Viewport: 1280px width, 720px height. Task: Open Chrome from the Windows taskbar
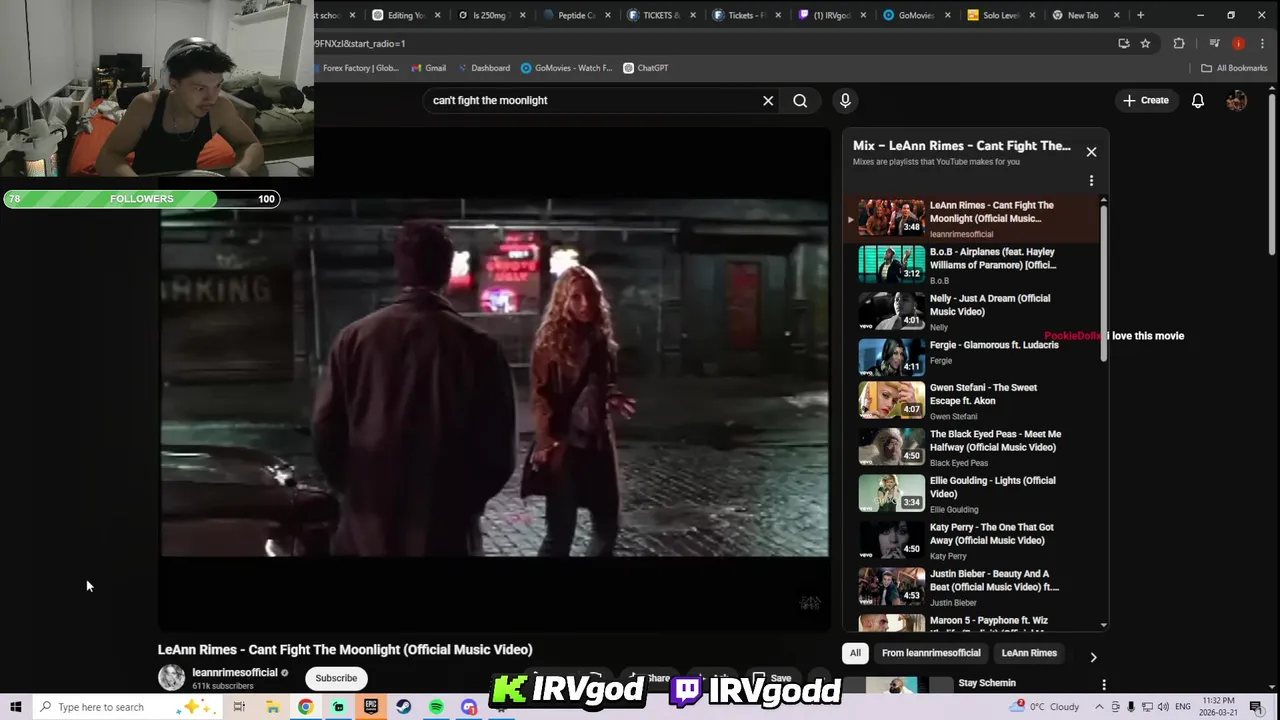tap(305, 707)
